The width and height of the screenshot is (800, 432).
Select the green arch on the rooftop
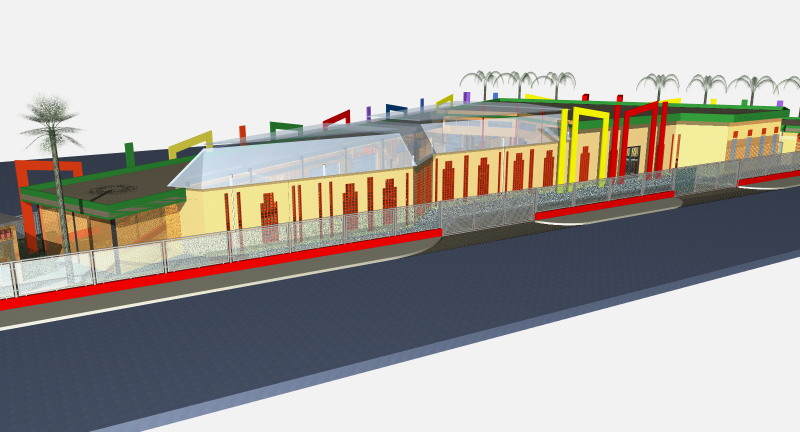point(286,126)
